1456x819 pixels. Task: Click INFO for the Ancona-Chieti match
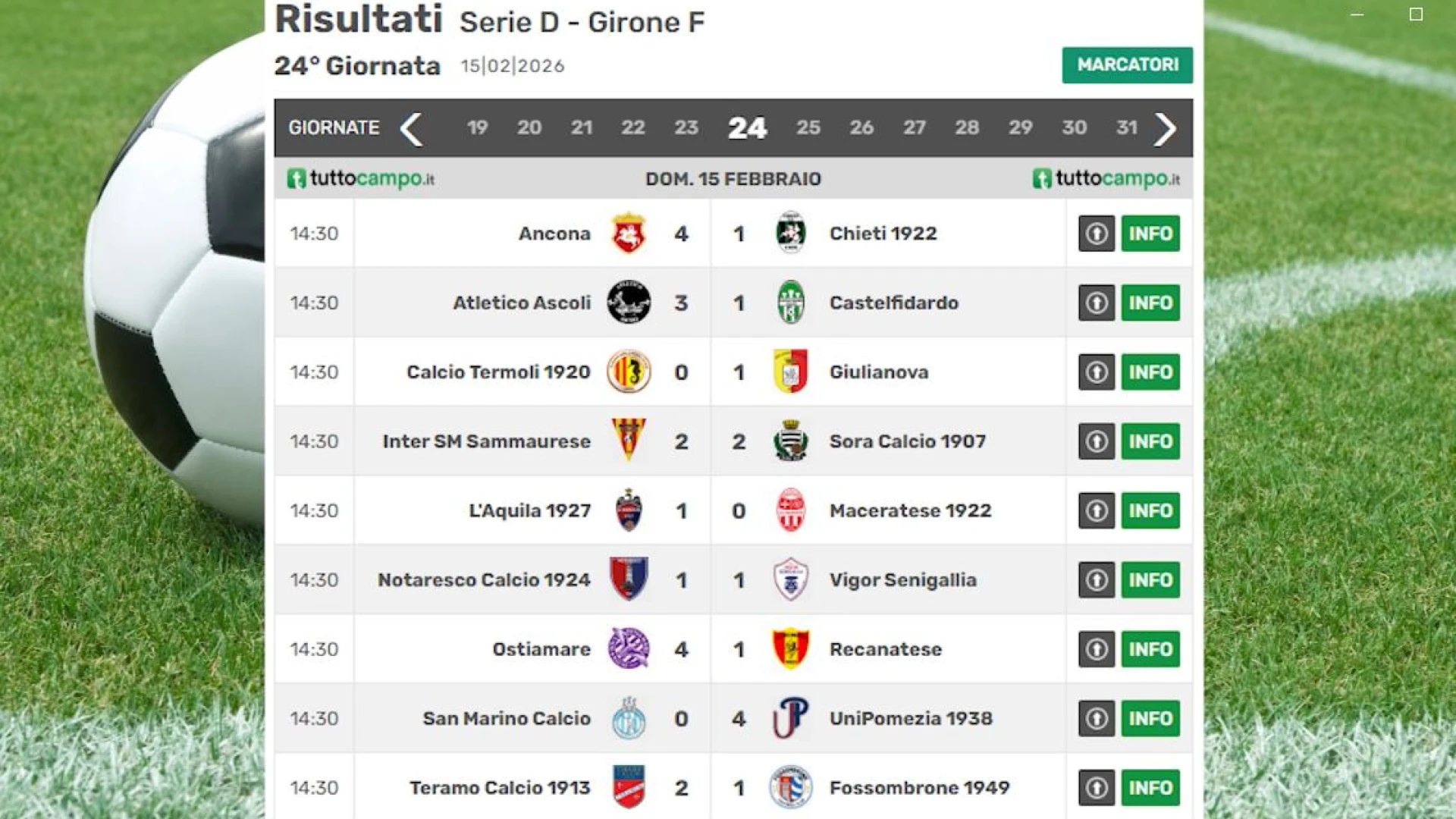pos(1150,234)
